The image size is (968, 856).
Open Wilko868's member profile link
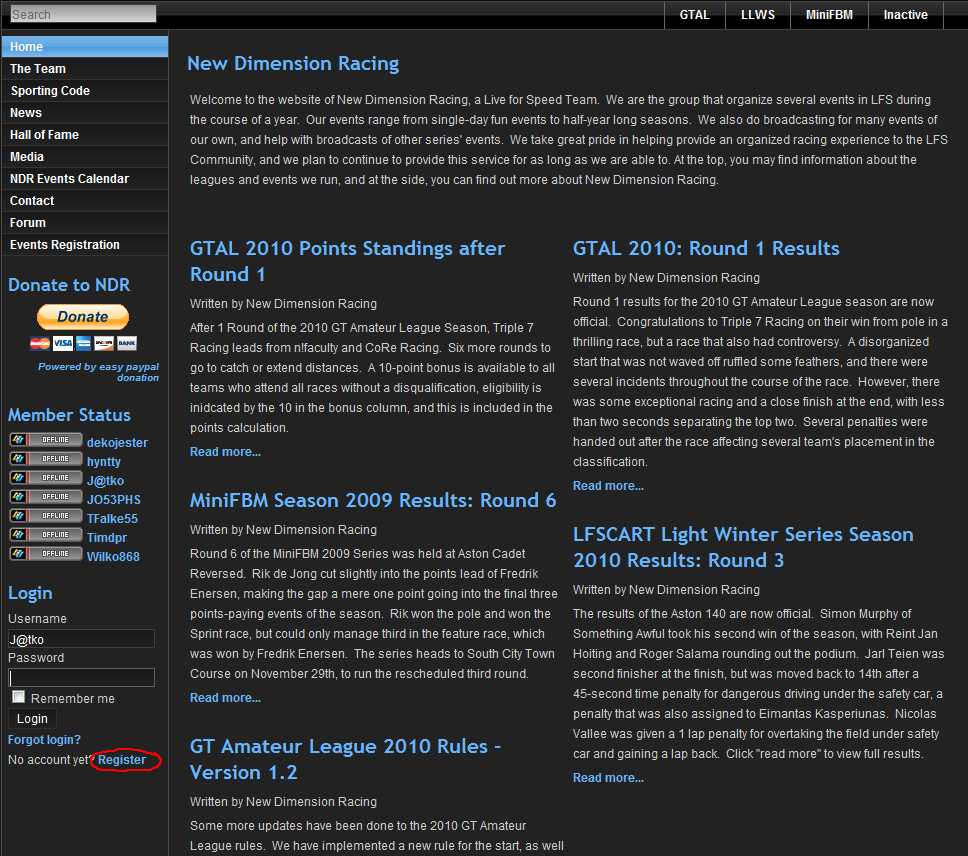113,557
